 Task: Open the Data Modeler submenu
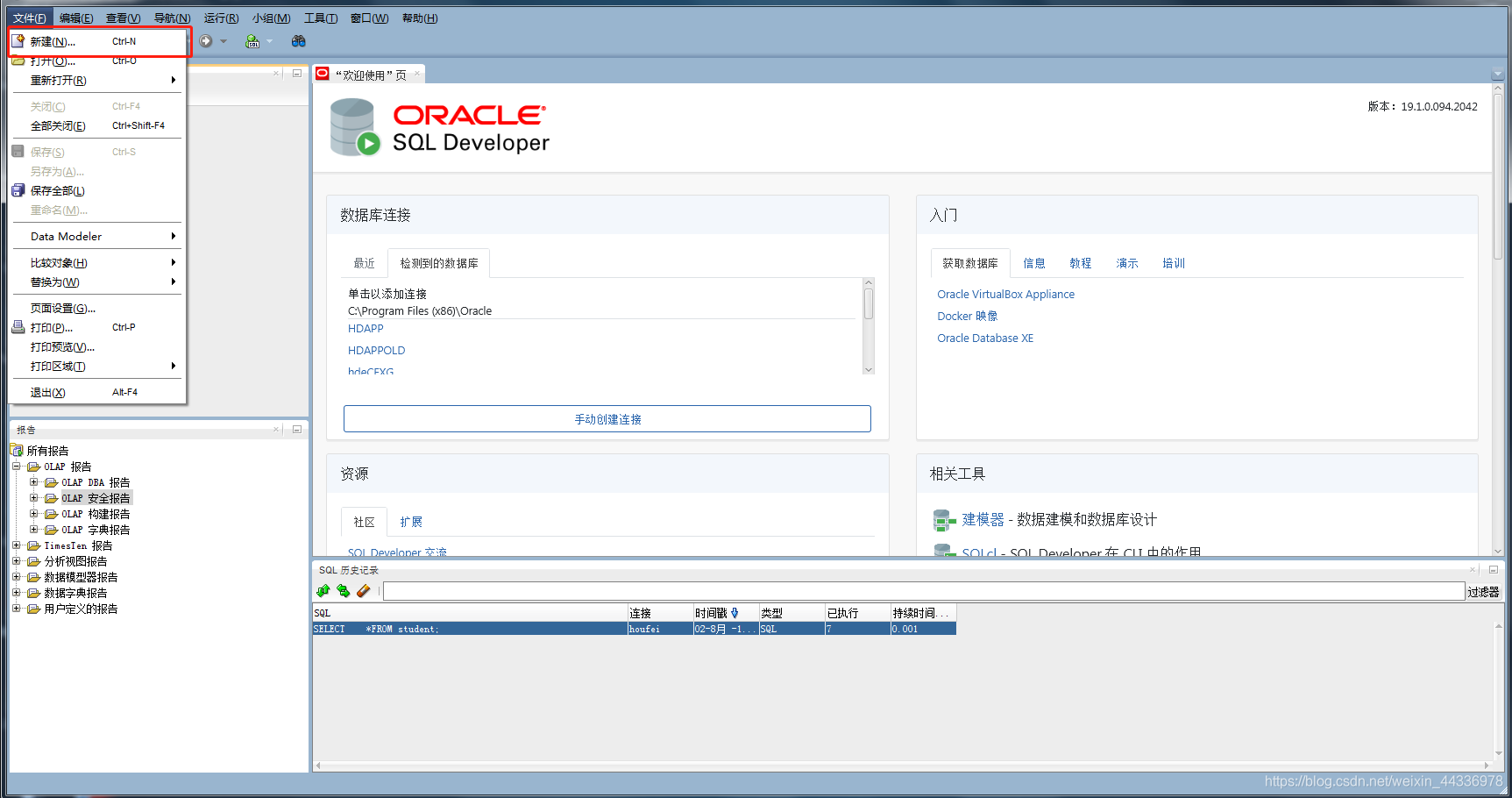pos(96,236)
